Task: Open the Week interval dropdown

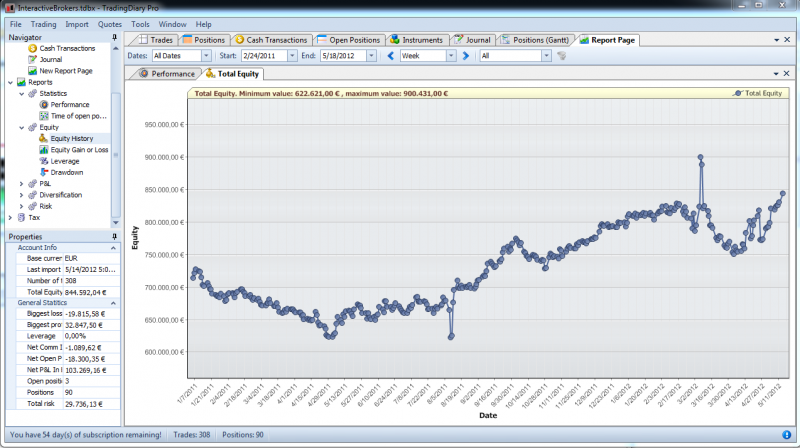Action: pyautogui.click(x=451, y=56)
